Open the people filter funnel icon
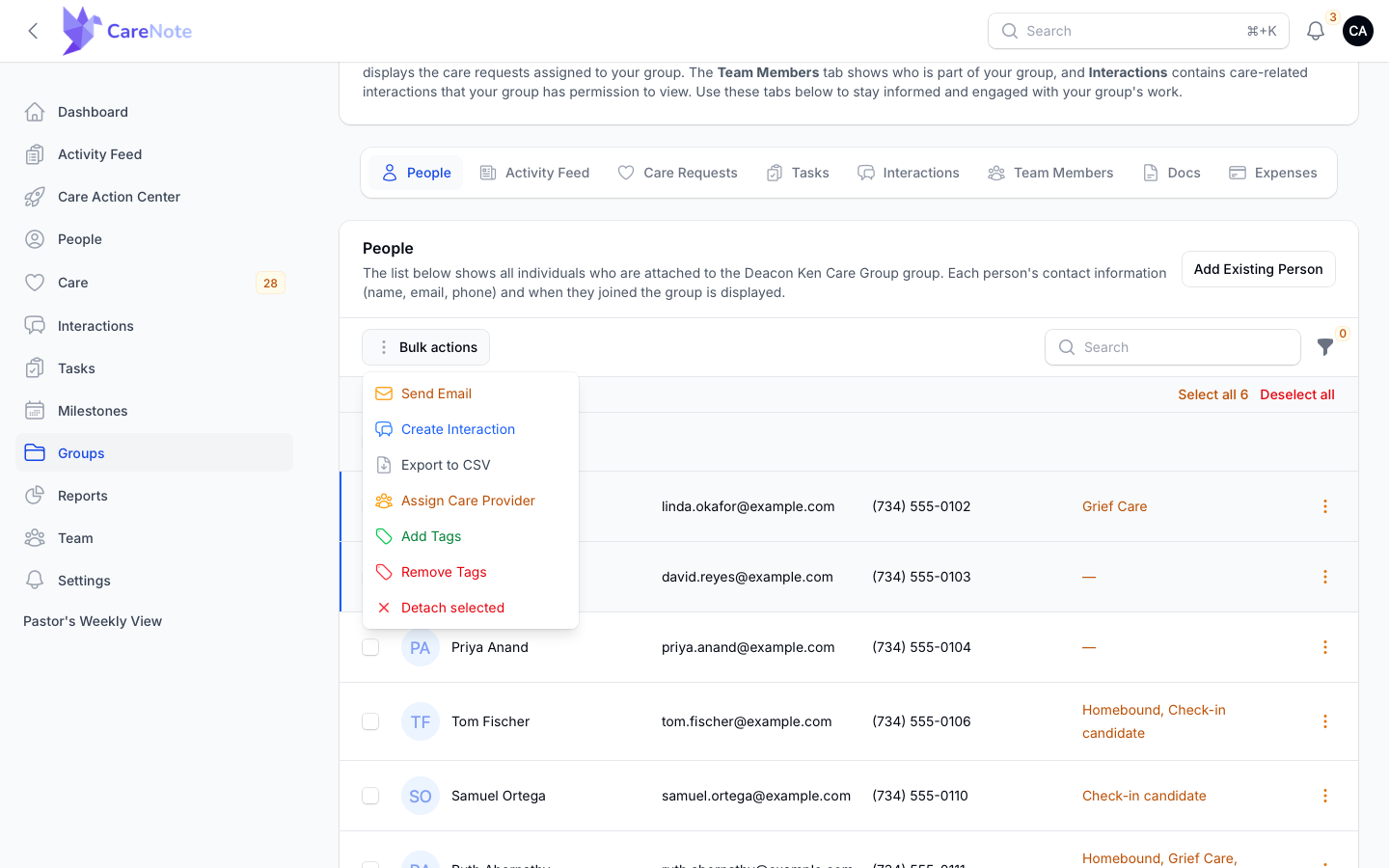This screenshot has height=868, width=1389. [1325, 347]
